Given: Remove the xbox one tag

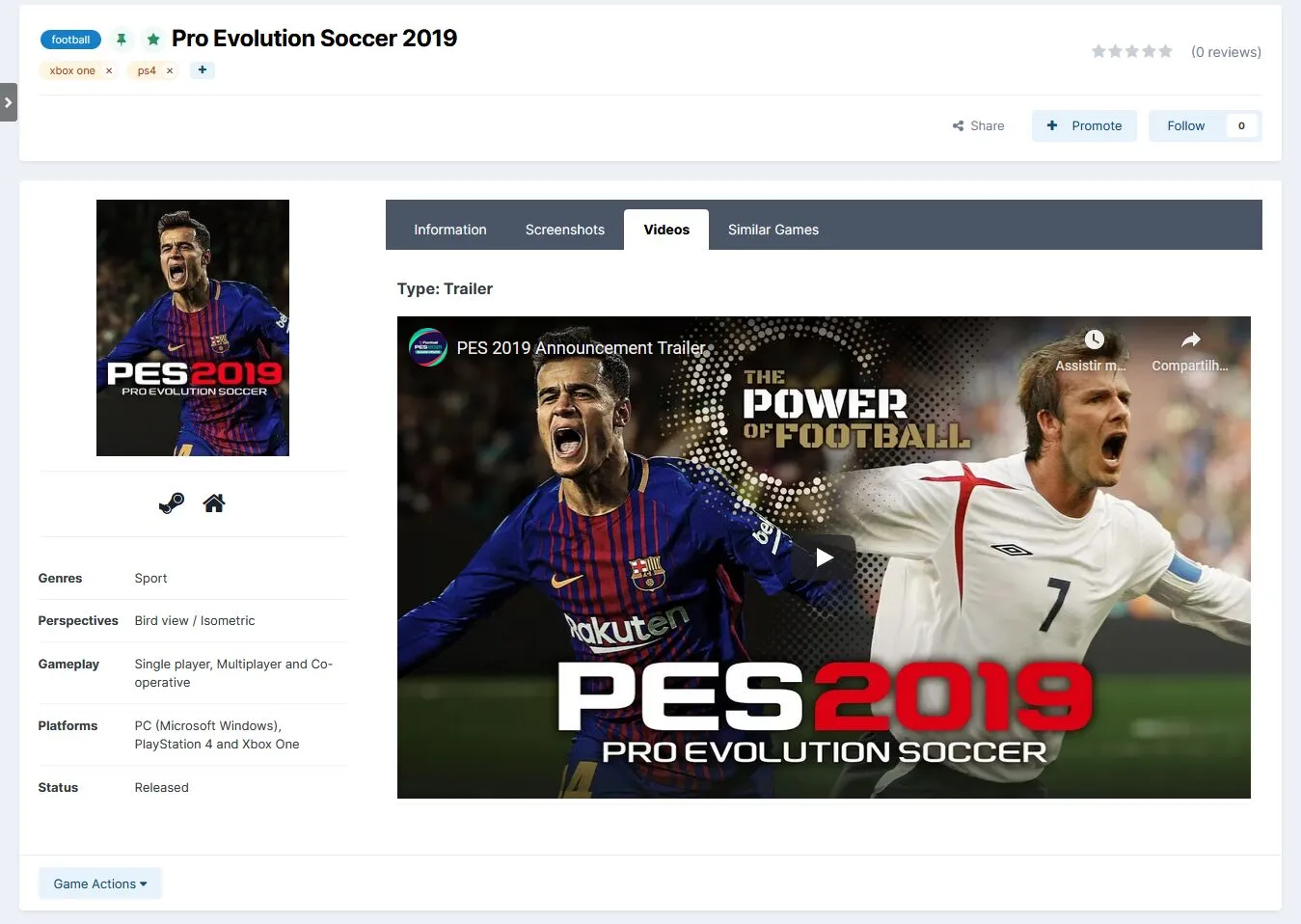Looking at the screenshot, I should 109,70.
